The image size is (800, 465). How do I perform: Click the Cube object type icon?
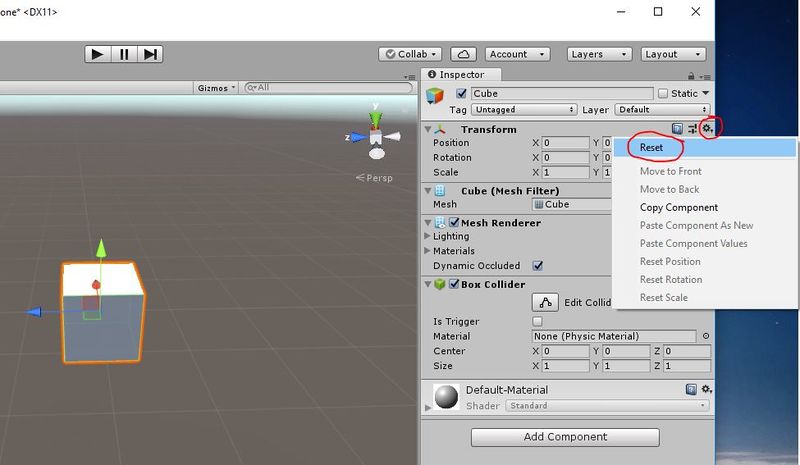435,95
